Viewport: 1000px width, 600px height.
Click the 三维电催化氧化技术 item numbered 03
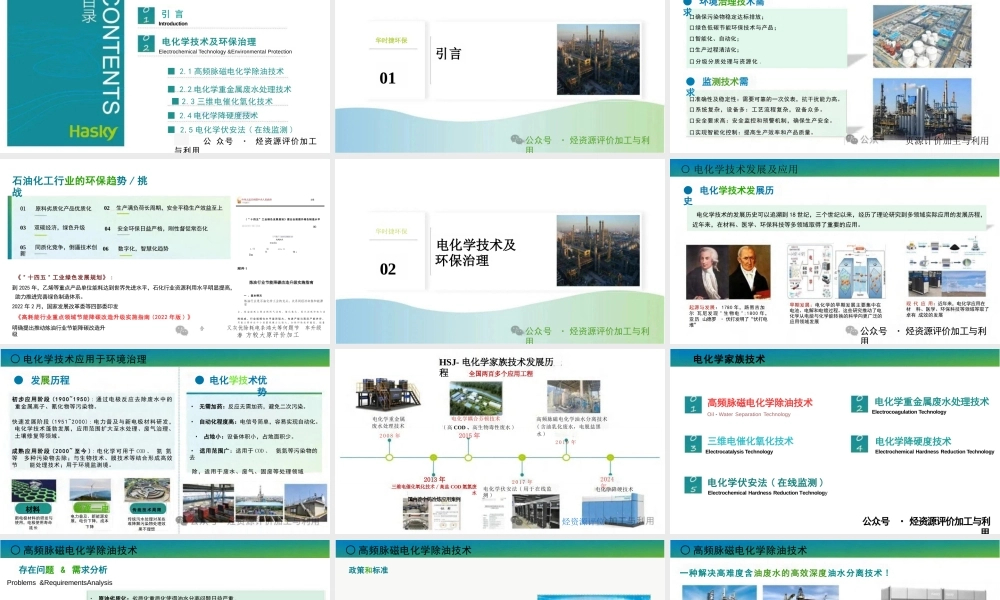[750, 441]
